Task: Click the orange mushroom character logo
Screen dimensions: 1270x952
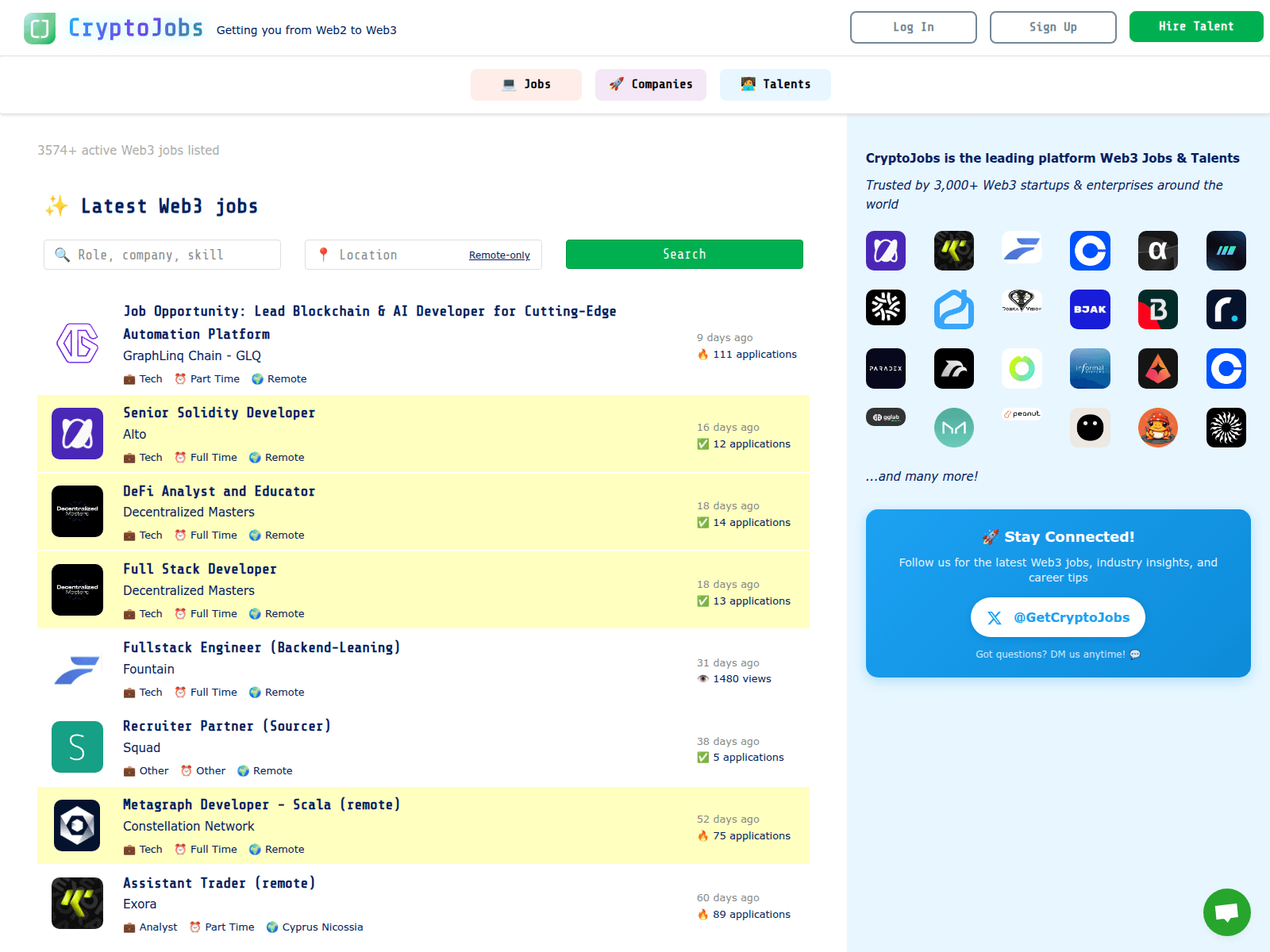Action: point(1158,428)
